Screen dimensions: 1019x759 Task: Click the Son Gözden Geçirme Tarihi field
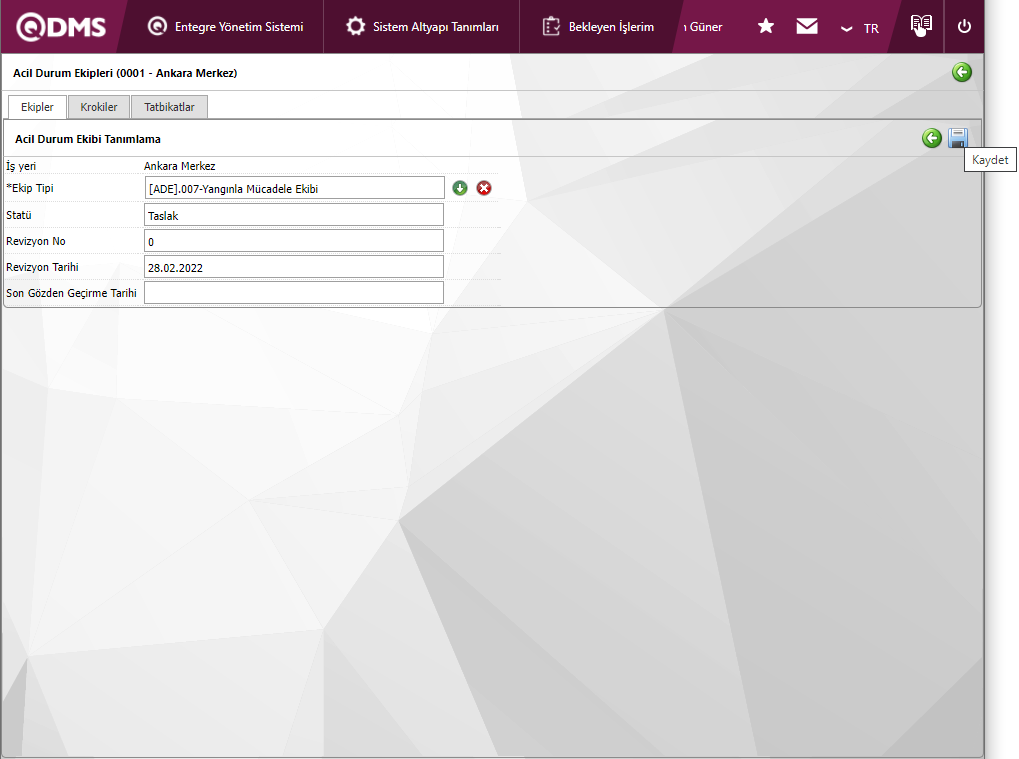point(294,292)
